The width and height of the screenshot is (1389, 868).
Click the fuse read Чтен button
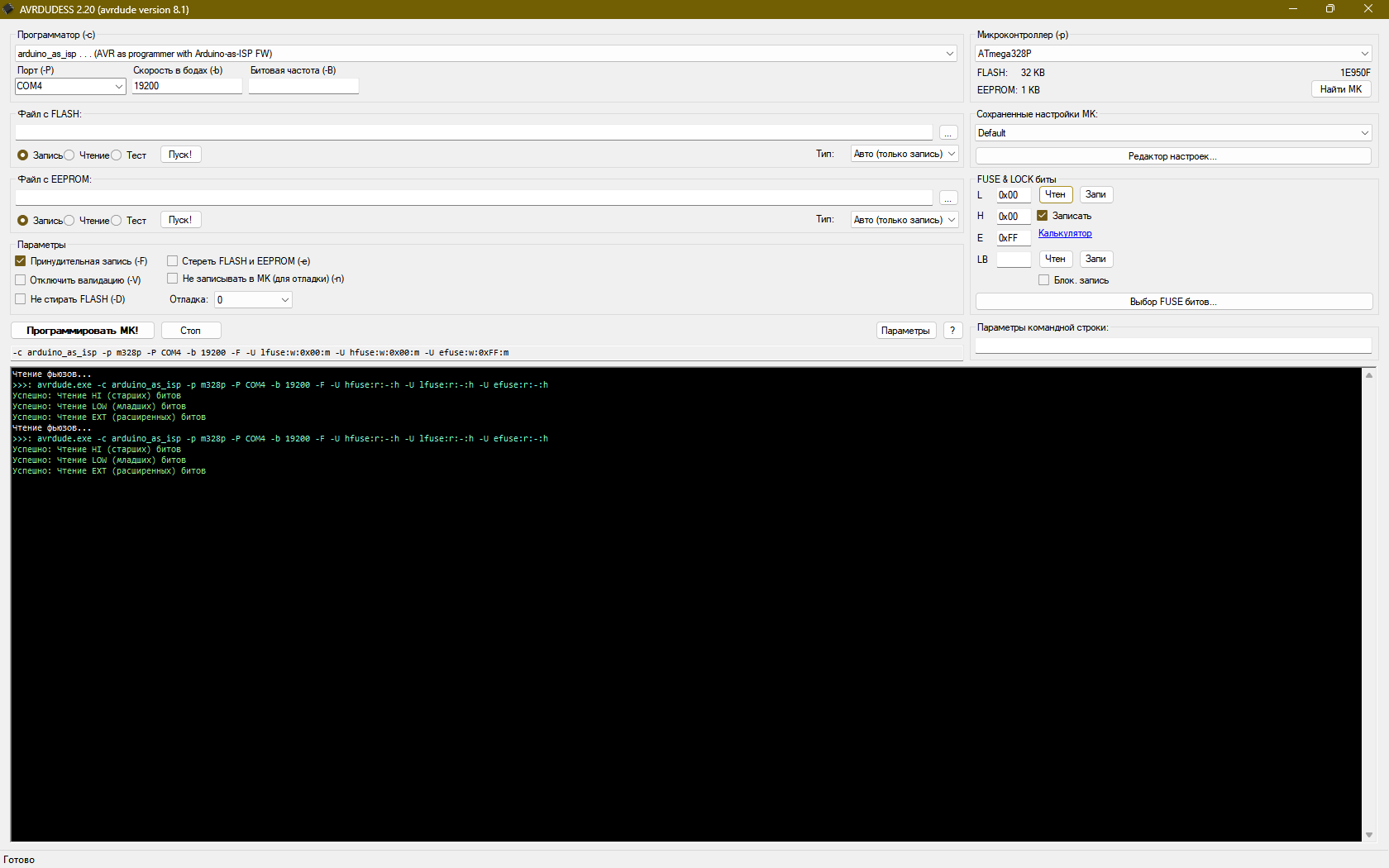1055,195
